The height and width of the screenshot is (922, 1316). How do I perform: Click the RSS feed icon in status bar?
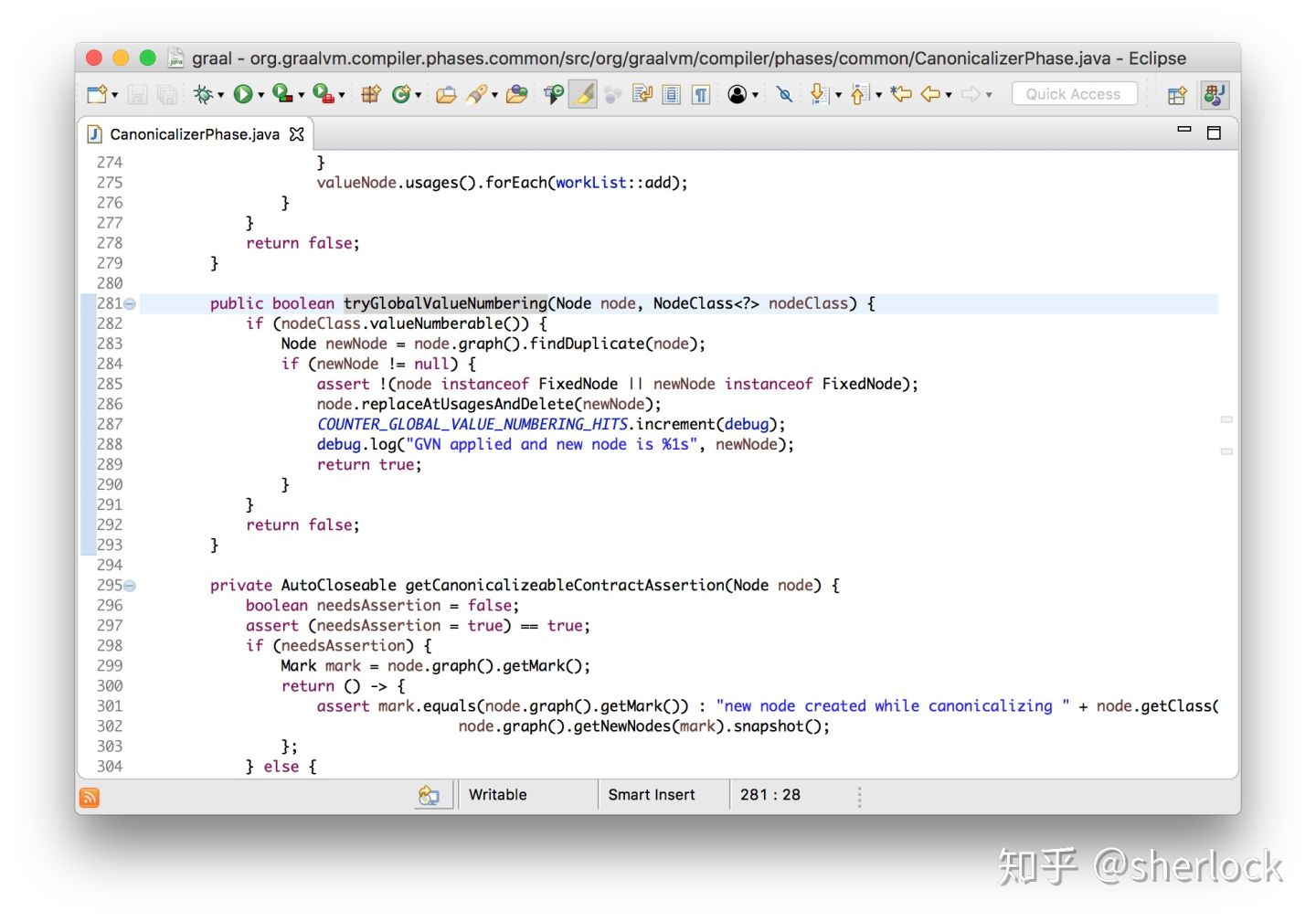click(90, 798)
